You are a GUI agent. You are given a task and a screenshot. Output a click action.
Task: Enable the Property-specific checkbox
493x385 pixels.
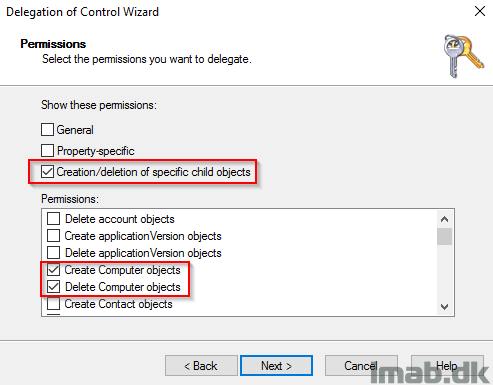pos(47,151)
